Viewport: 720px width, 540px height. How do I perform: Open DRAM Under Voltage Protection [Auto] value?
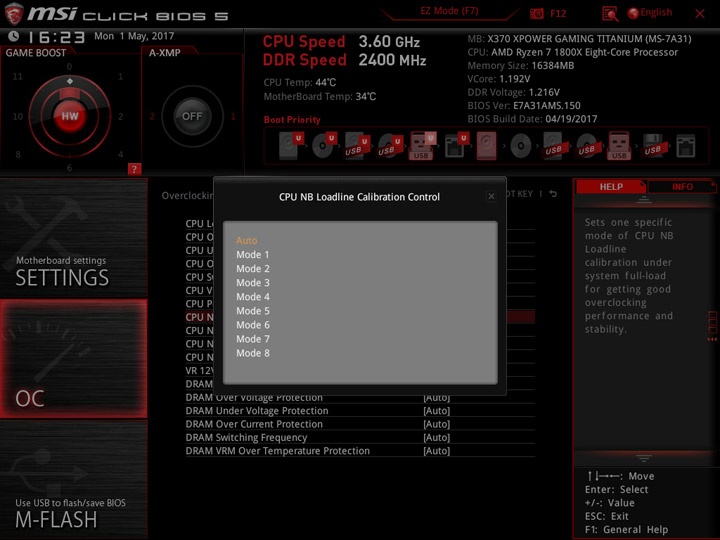pyautogui.click(x=436, y=411)
